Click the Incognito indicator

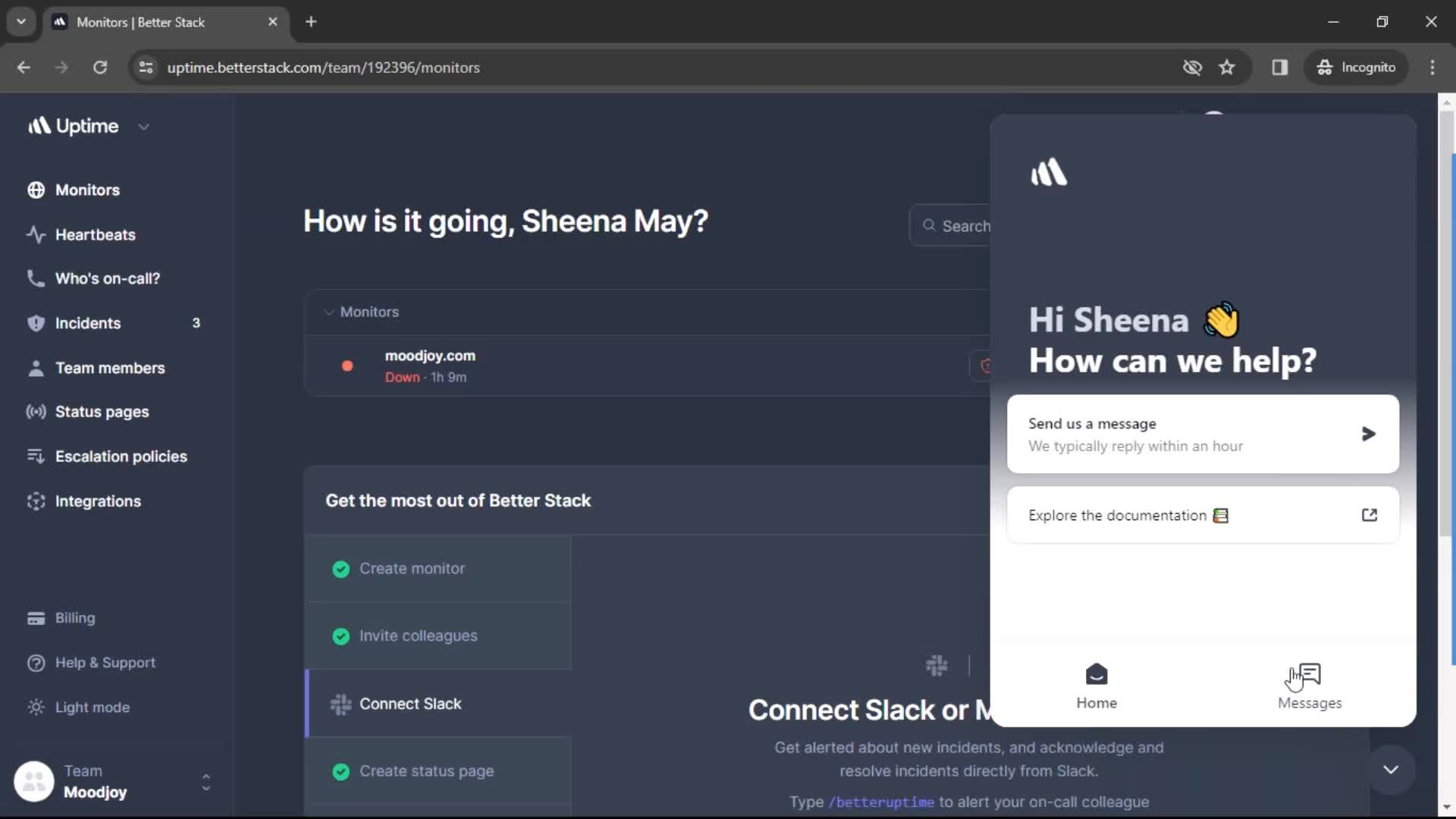pyautogui.click(x=1357, y=67)
